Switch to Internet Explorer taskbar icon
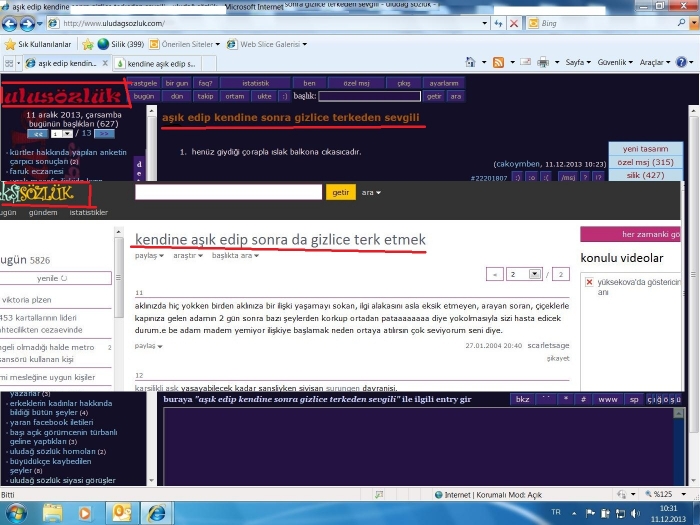The width and height of the screenshot is (700, 525). coord(156,513)
